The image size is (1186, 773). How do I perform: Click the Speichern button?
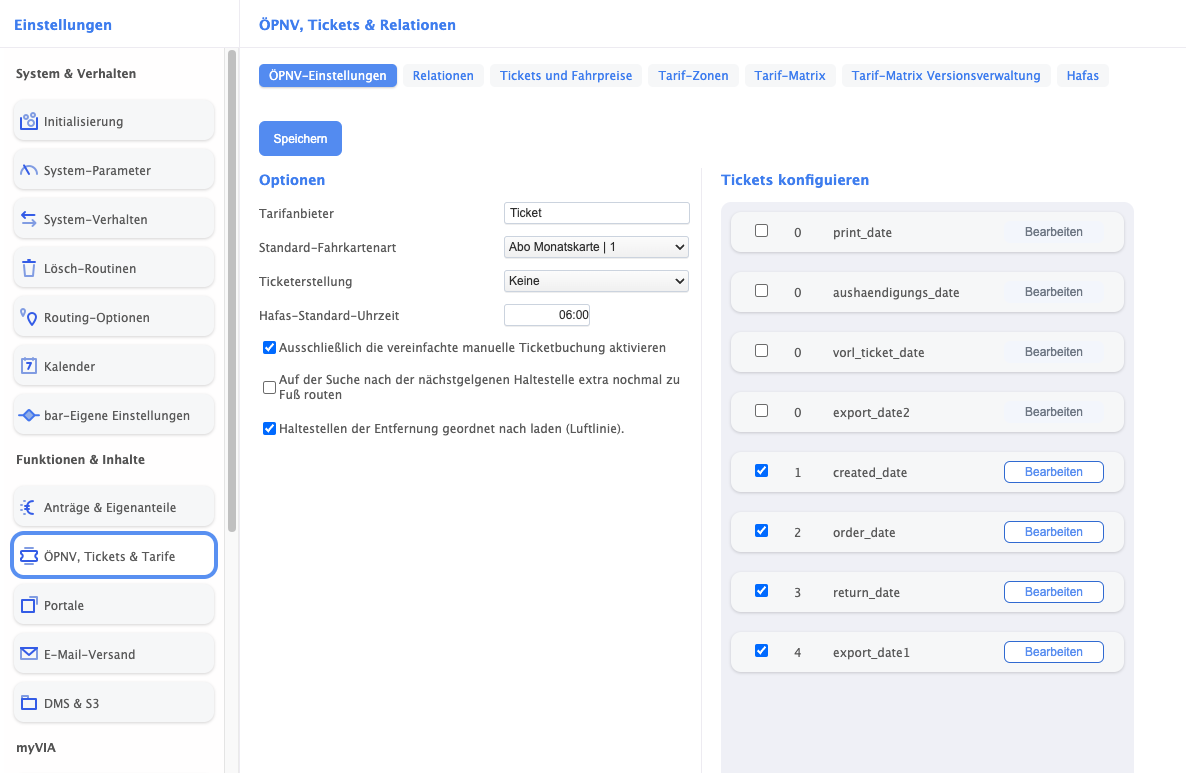[x=300, y=139]
